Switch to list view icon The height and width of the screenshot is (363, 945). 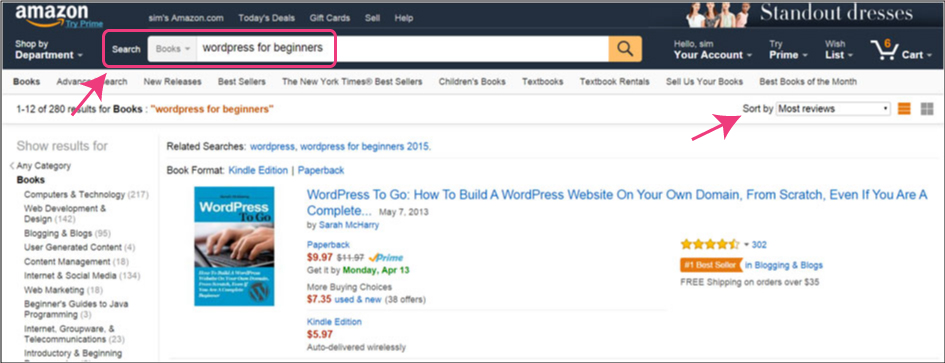[x=904, y=109]
